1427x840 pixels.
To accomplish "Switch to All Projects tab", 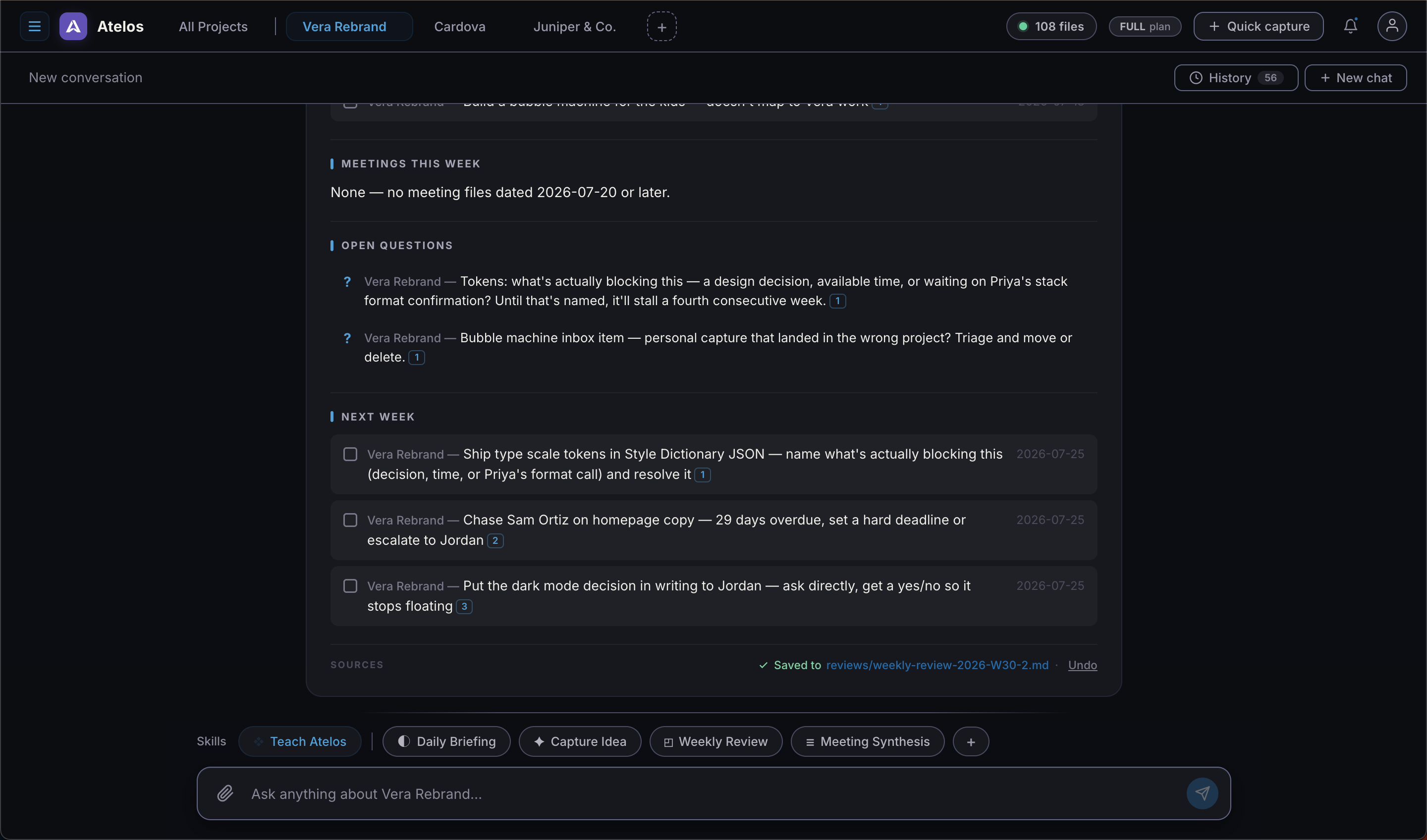I will pos(213,27).
